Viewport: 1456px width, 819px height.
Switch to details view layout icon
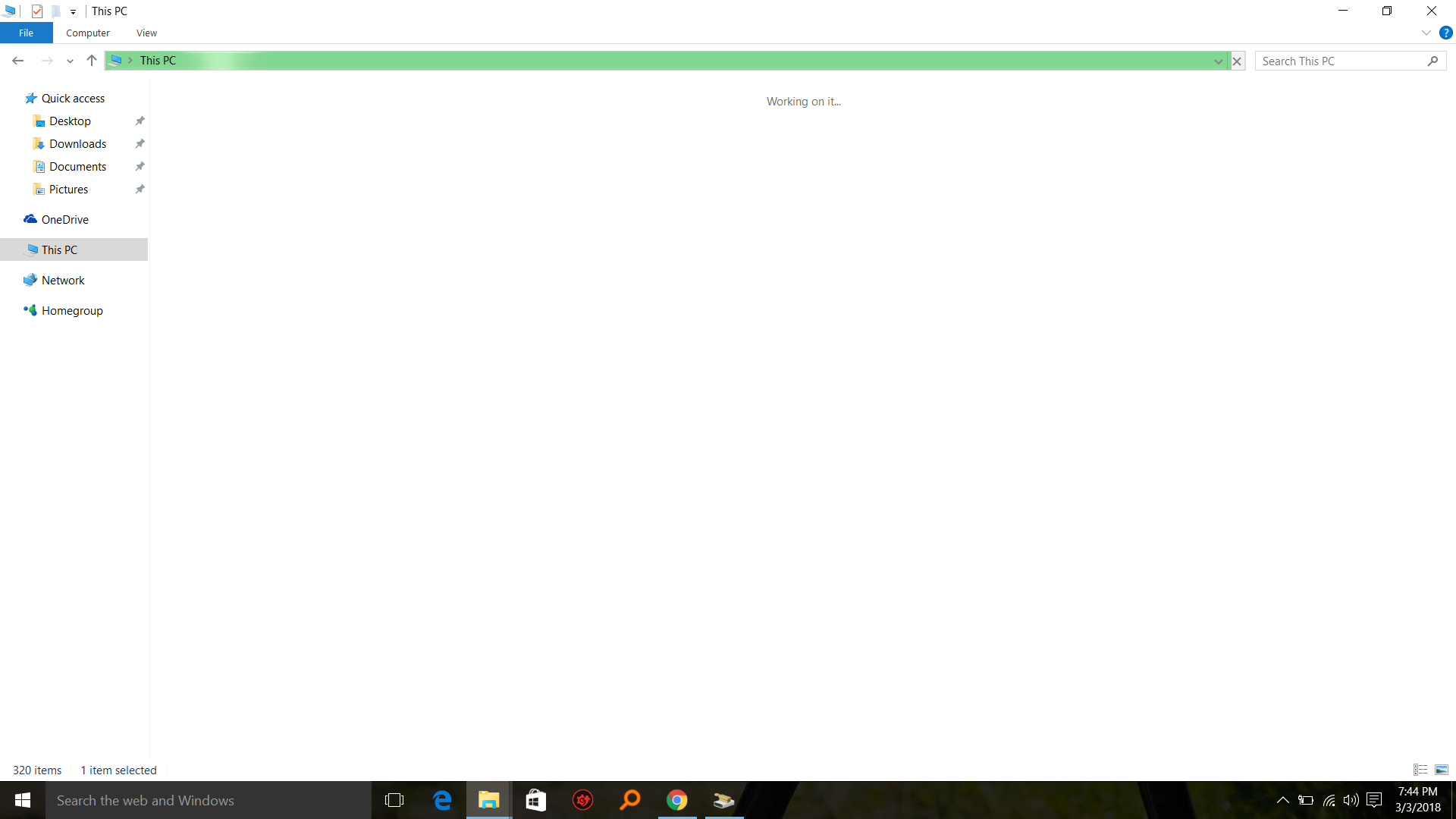coord(1420,770)
